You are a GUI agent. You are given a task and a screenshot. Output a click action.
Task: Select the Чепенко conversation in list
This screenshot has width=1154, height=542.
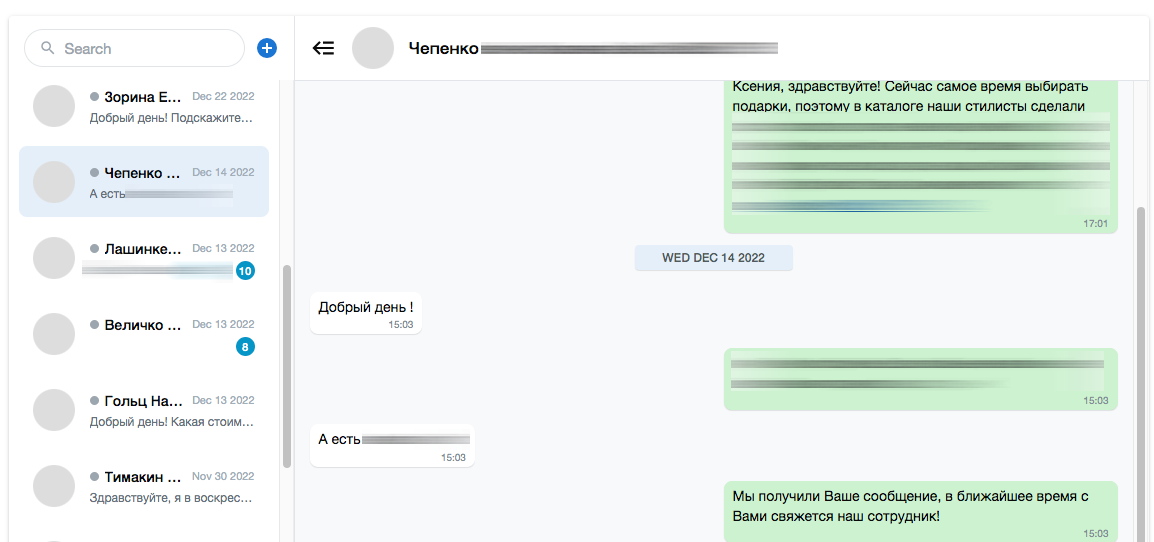144,181
